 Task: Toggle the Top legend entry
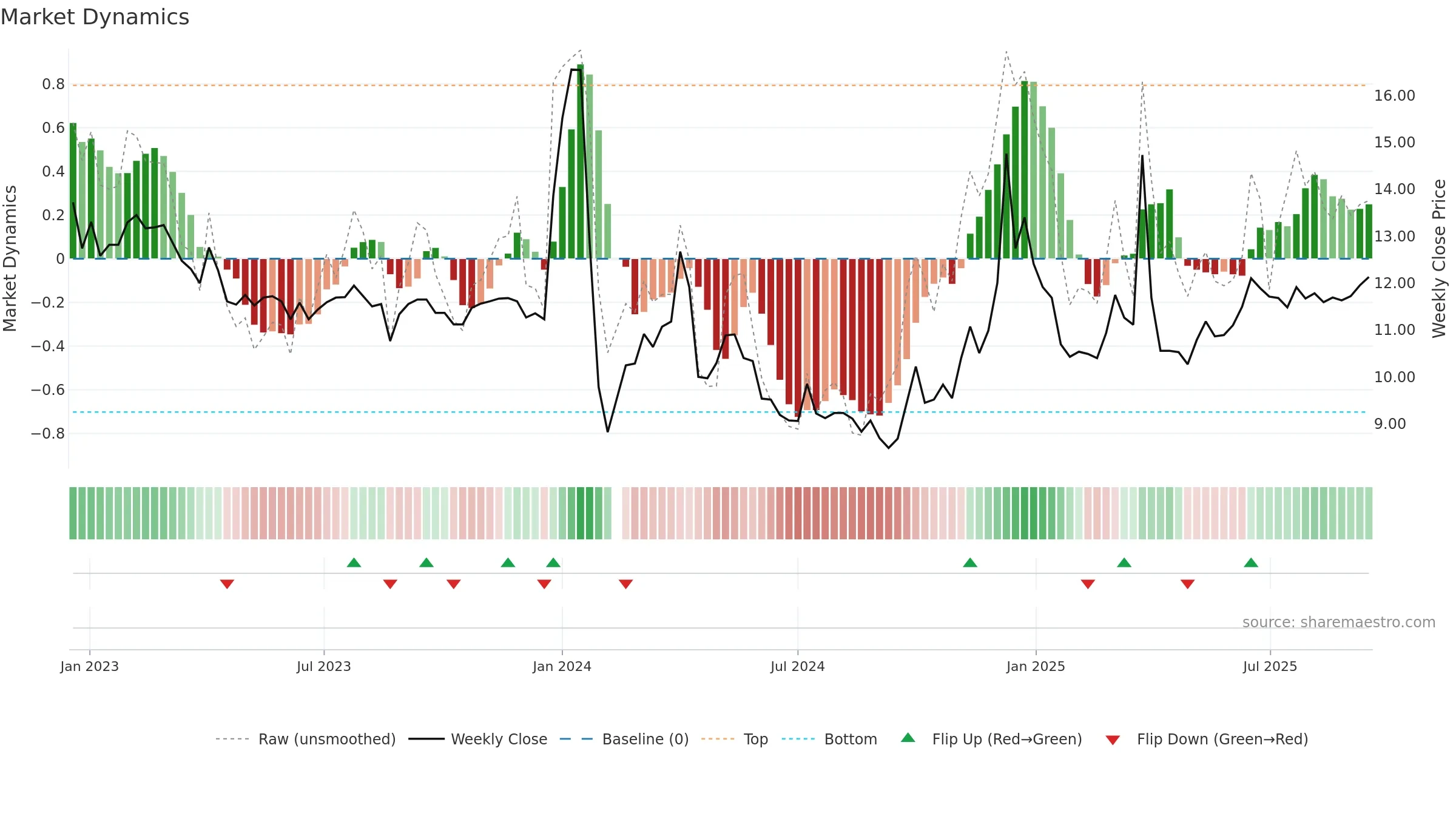tap(734, 739)
